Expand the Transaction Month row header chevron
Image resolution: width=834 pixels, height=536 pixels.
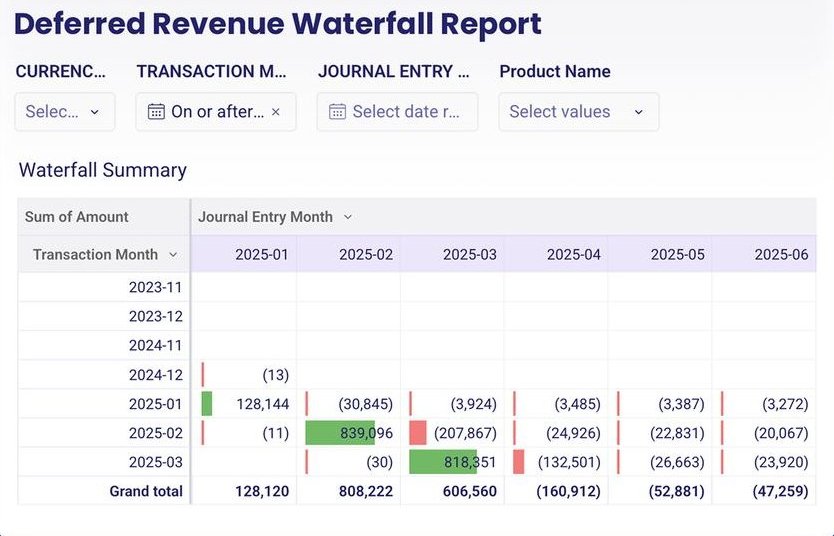[x=173, y=255]
